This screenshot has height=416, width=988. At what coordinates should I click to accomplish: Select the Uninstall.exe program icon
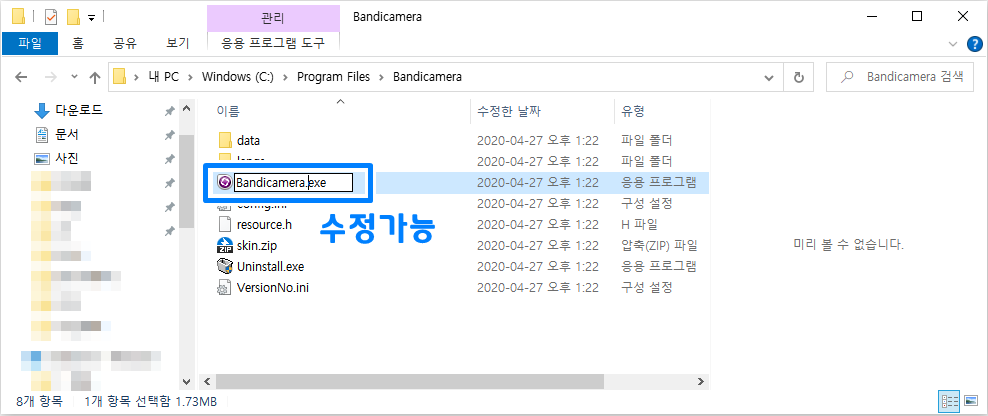(225, 267)
